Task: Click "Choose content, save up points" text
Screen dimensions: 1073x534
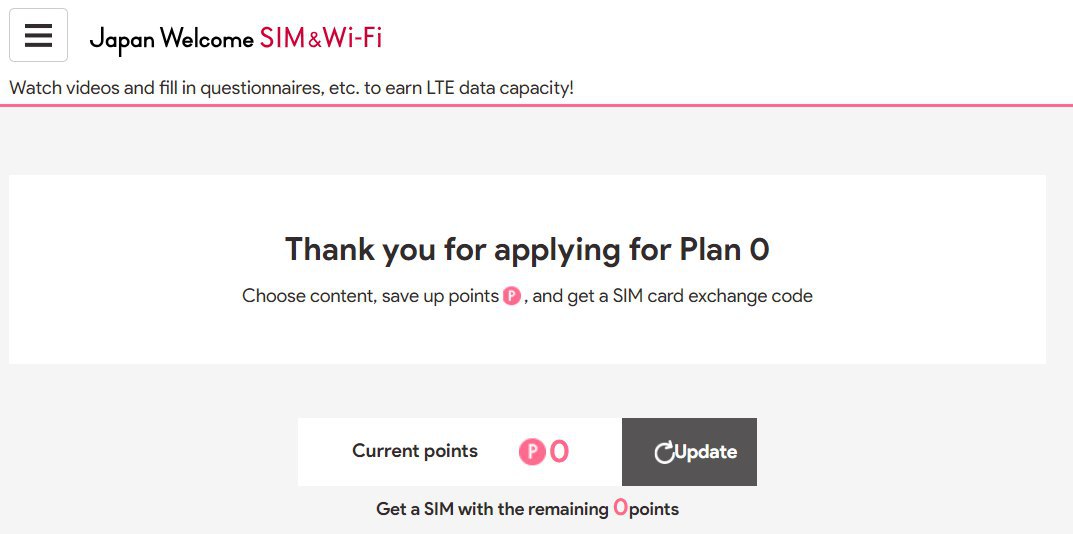Action: [x=370, y=296]
